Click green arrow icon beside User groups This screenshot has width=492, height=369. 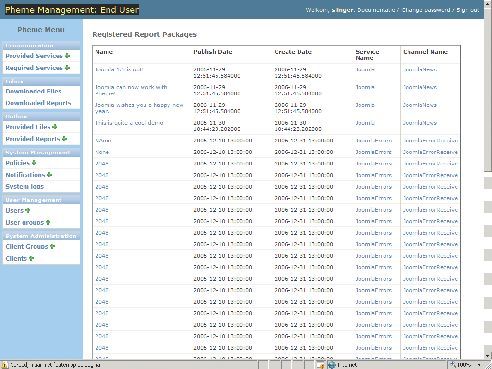[48, 222]
